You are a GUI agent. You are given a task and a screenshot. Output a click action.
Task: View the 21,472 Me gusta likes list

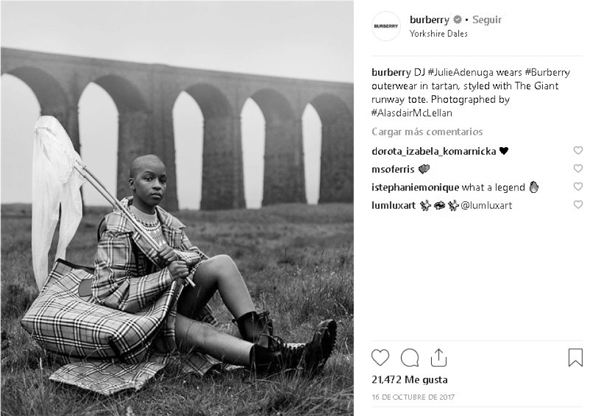pos(409,380)
